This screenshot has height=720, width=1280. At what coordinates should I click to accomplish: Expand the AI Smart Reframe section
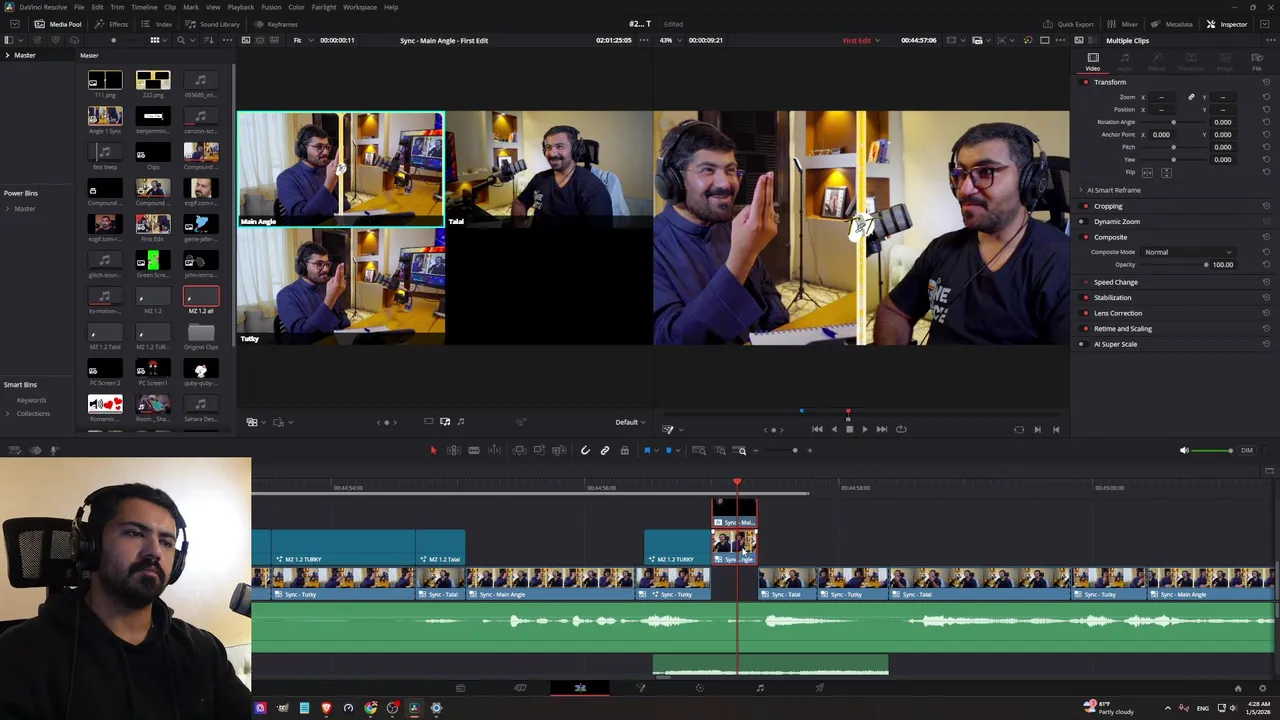coord(1081,190)
